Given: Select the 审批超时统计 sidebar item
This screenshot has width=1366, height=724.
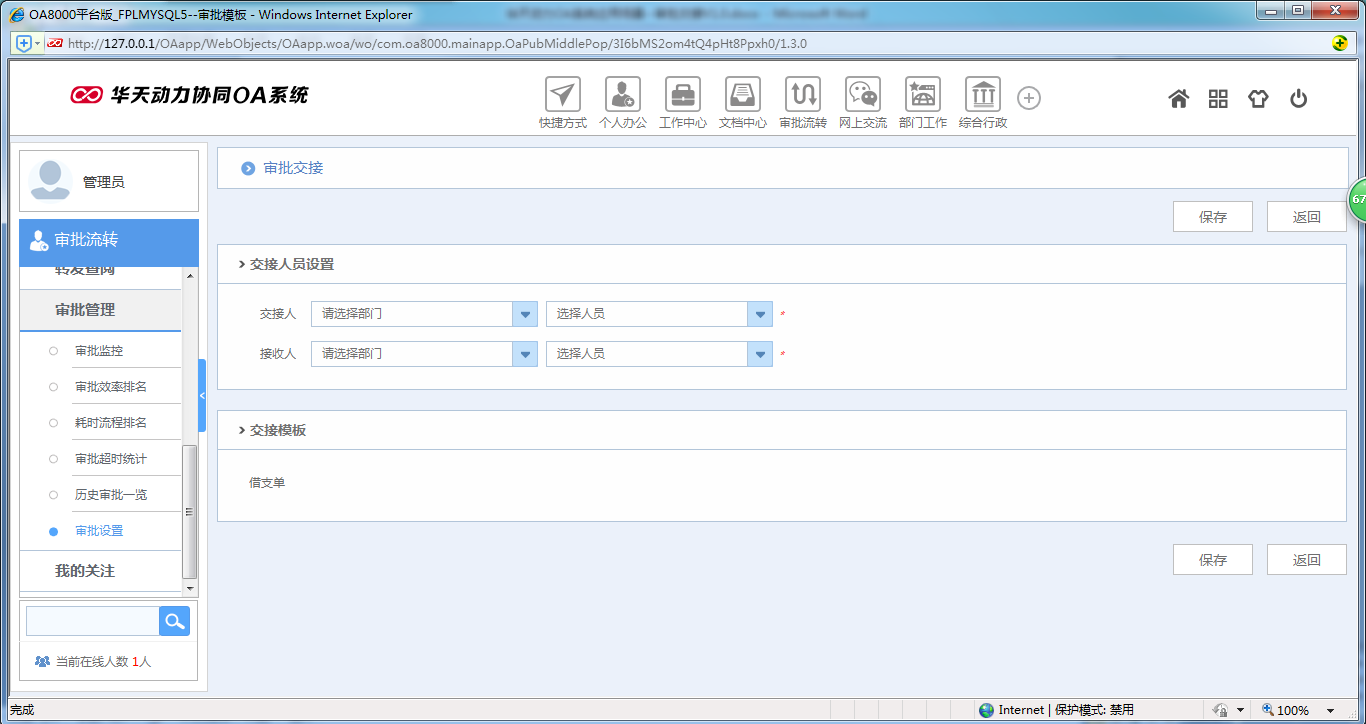Looking at the screenshot, I should click(110, 459).
